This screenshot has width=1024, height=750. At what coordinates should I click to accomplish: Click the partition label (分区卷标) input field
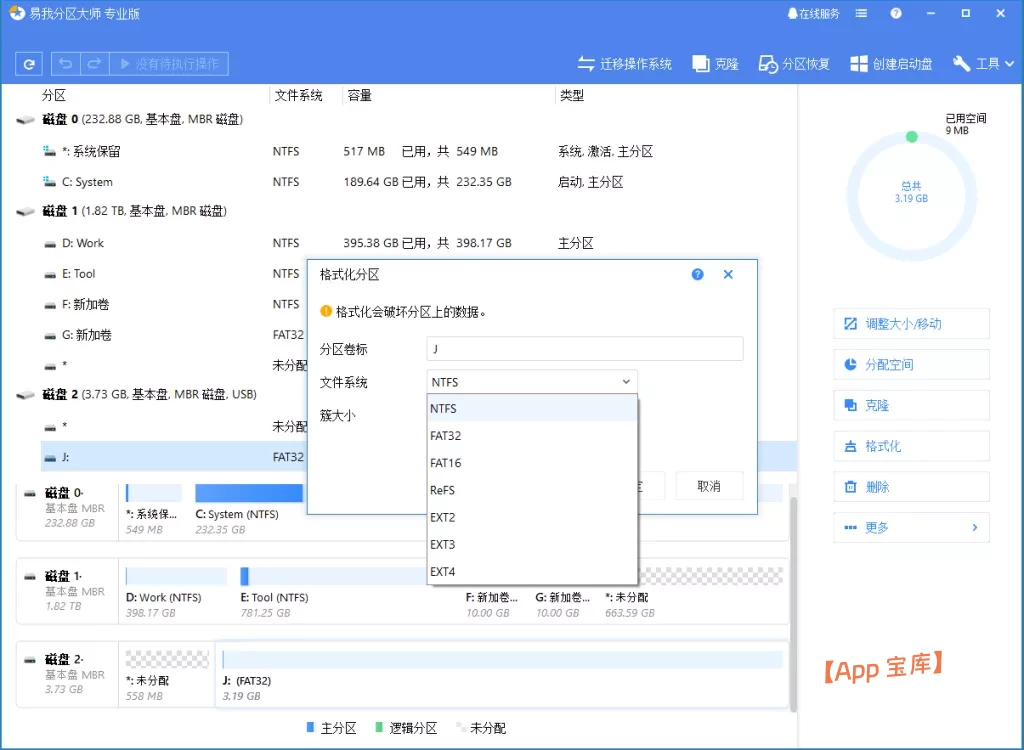(x=584, y=349)
